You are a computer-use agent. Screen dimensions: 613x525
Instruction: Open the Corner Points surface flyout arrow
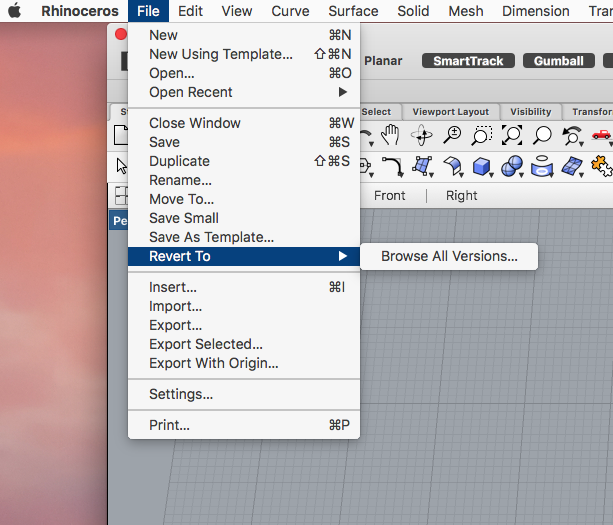(x=431, y=175)
